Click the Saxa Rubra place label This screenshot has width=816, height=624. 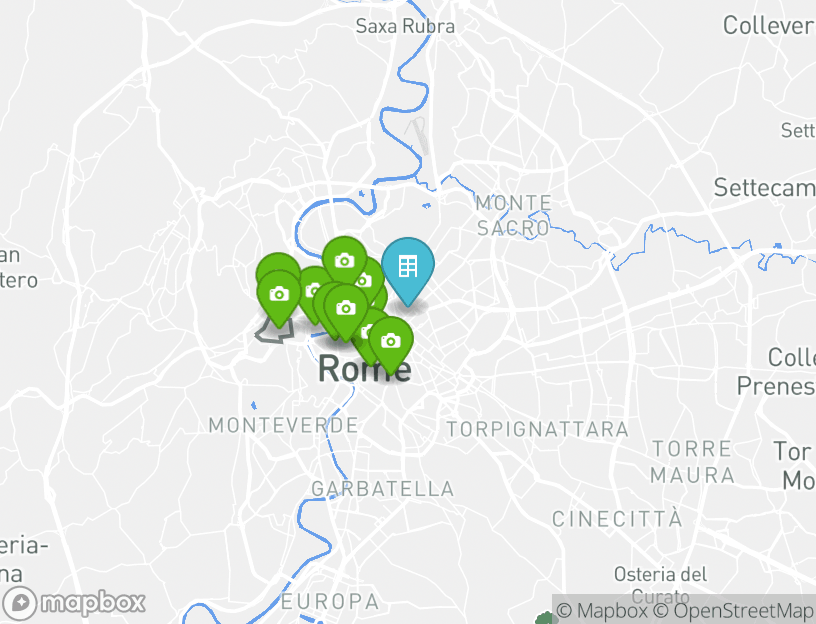405,26
